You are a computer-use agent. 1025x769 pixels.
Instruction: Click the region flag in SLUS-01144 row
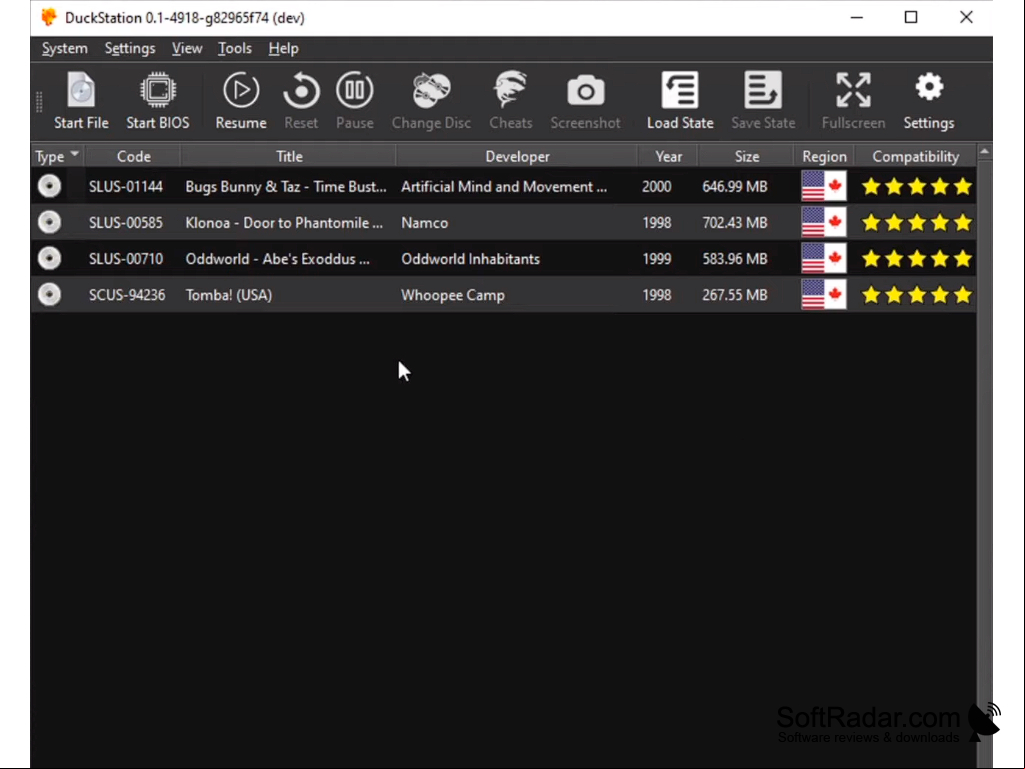pyautogui.click(x=824, y=186)
